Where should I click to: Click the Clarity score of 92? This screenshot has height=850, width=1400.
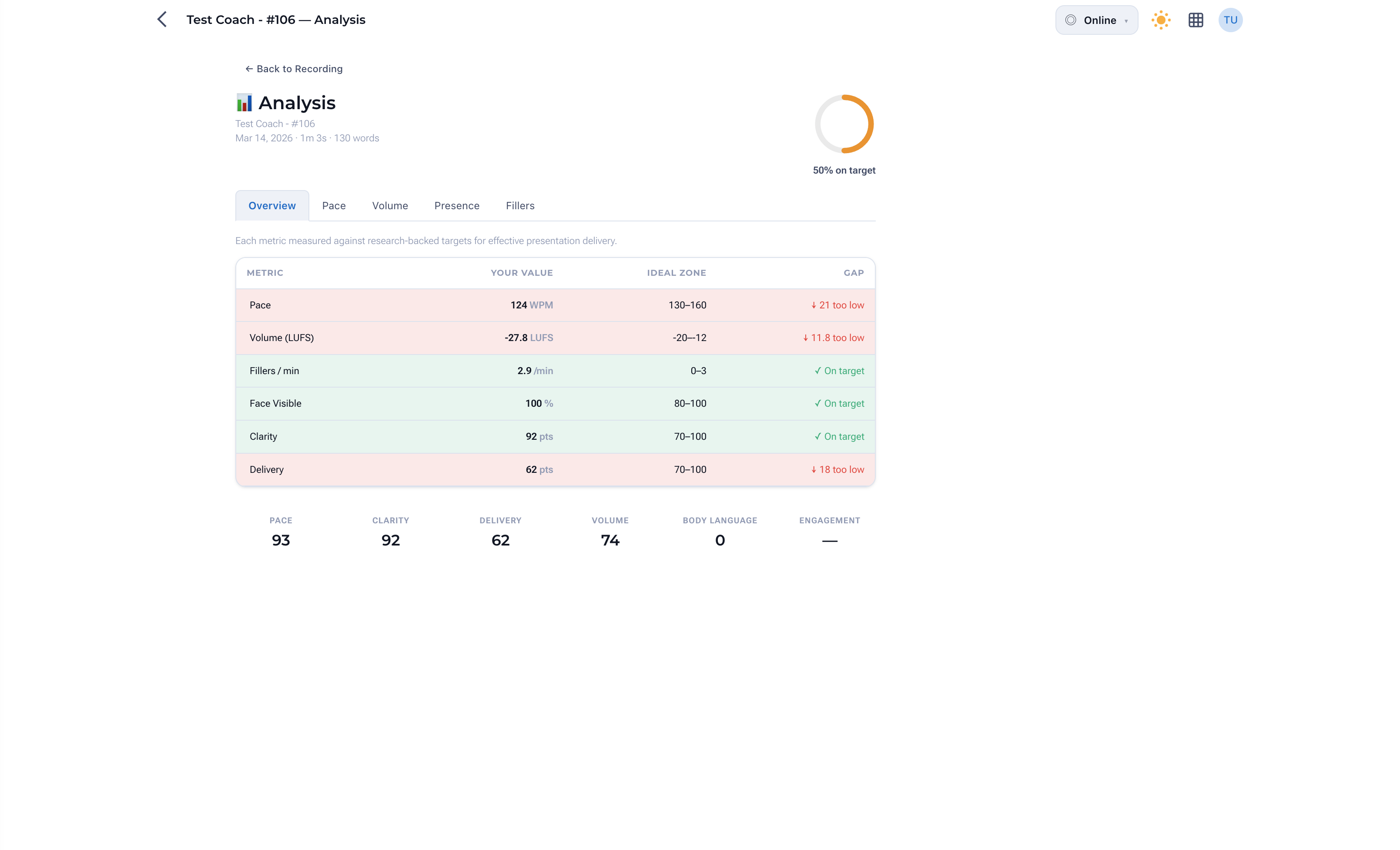[390, 540]
